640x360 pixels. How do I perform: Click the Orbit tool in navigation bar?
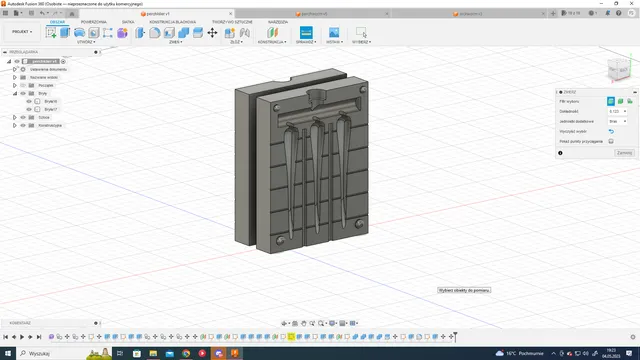(x=284, y=323)
